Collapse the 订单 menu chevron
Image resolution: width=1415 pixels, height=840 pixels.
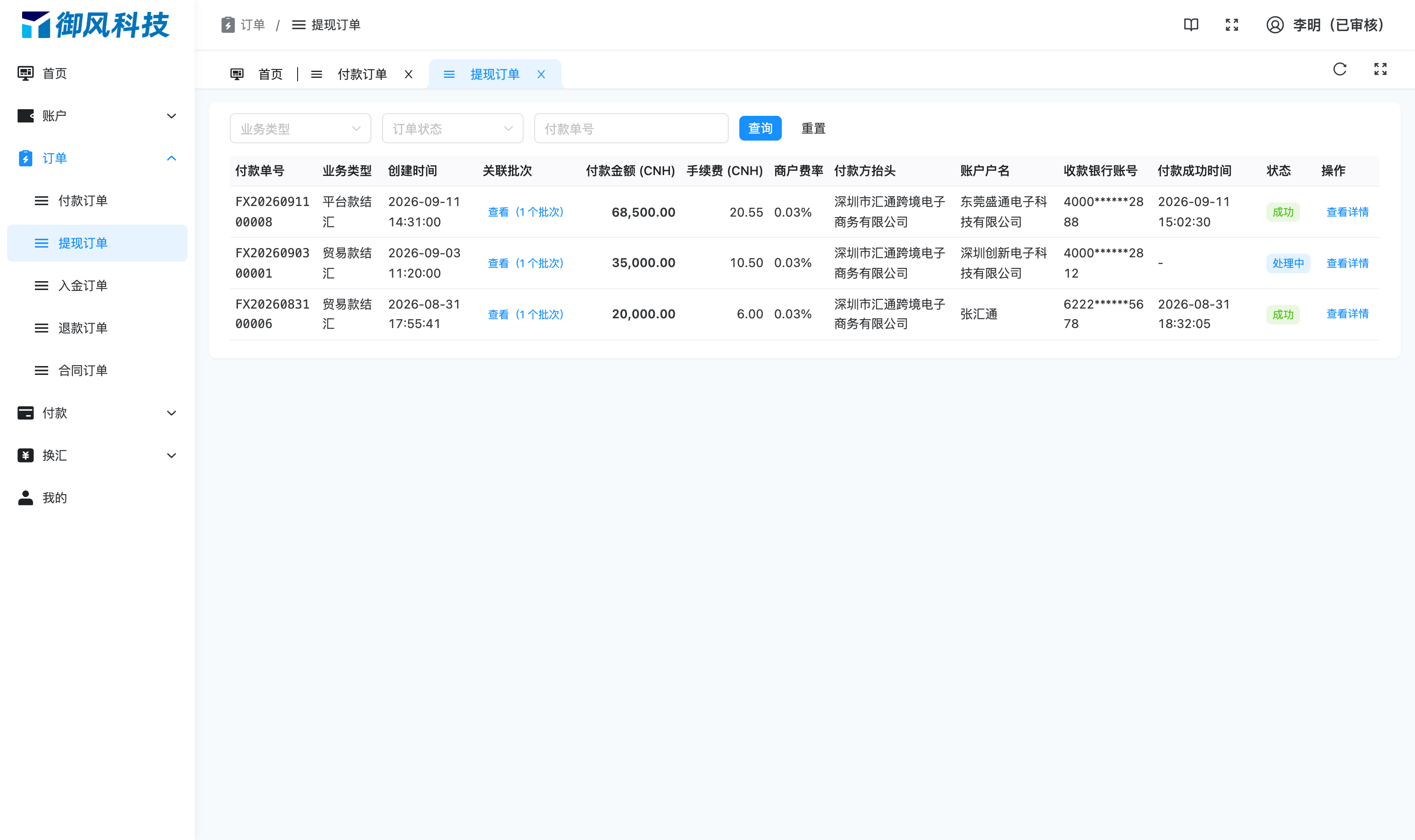click(x=172, y=158)
